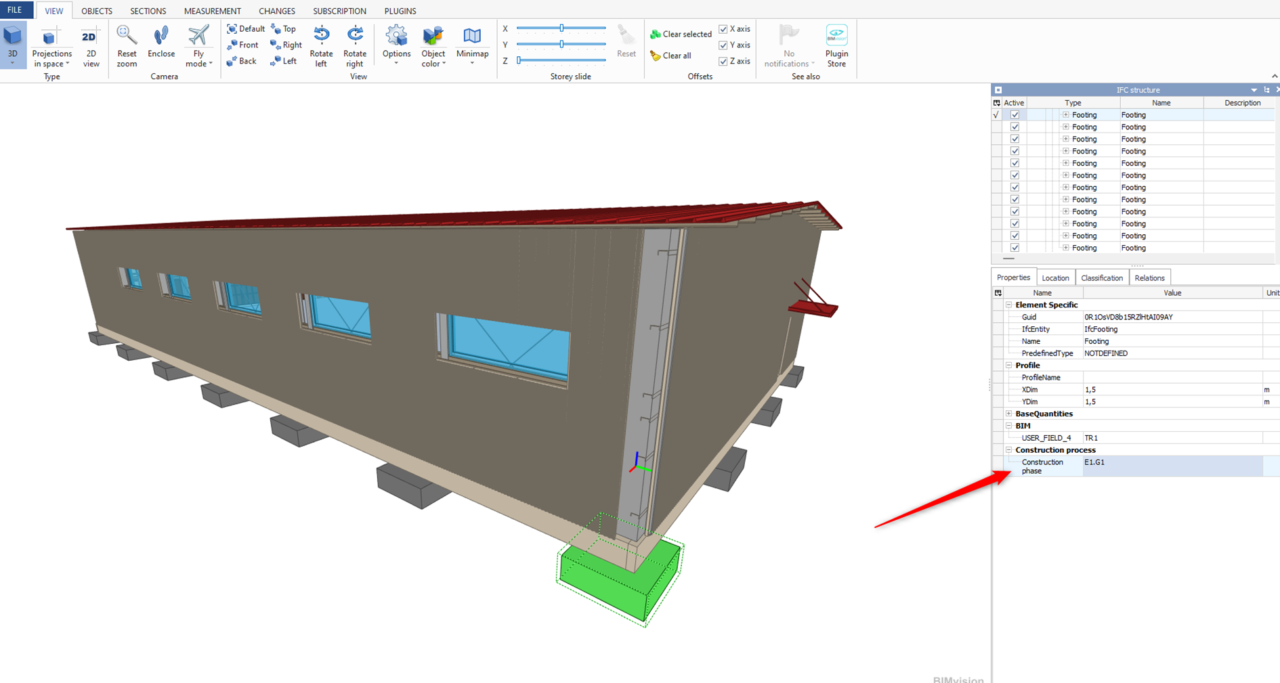Rotate the model left
The height and width of the screenshot is (683, 1280).
coord(321,46)
